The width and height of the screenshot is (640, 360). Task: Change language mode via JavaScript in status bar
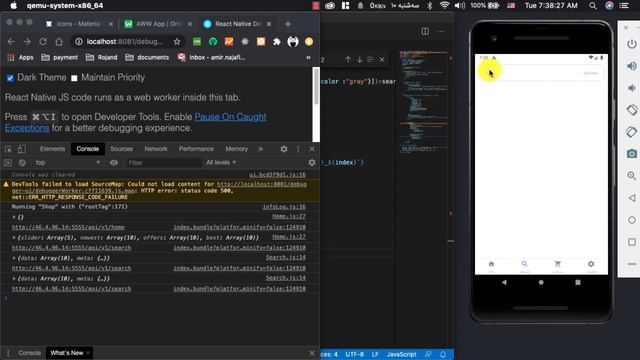[x=402, y=354]
